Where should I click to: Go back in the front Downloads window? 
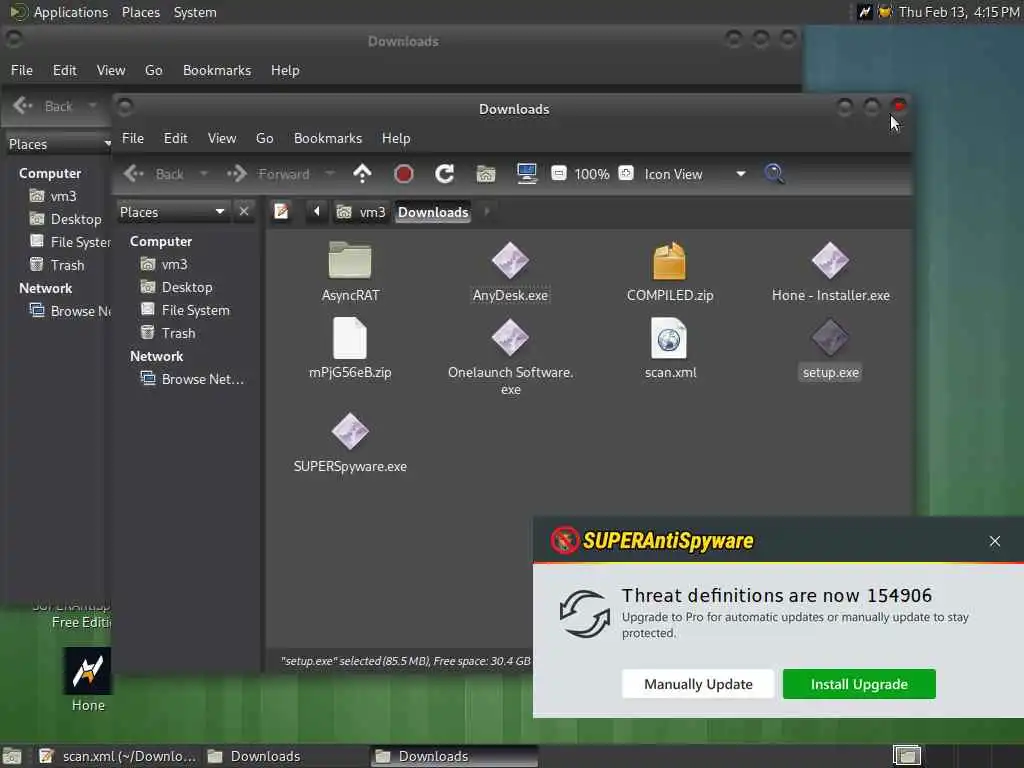(x=154, y=174)
